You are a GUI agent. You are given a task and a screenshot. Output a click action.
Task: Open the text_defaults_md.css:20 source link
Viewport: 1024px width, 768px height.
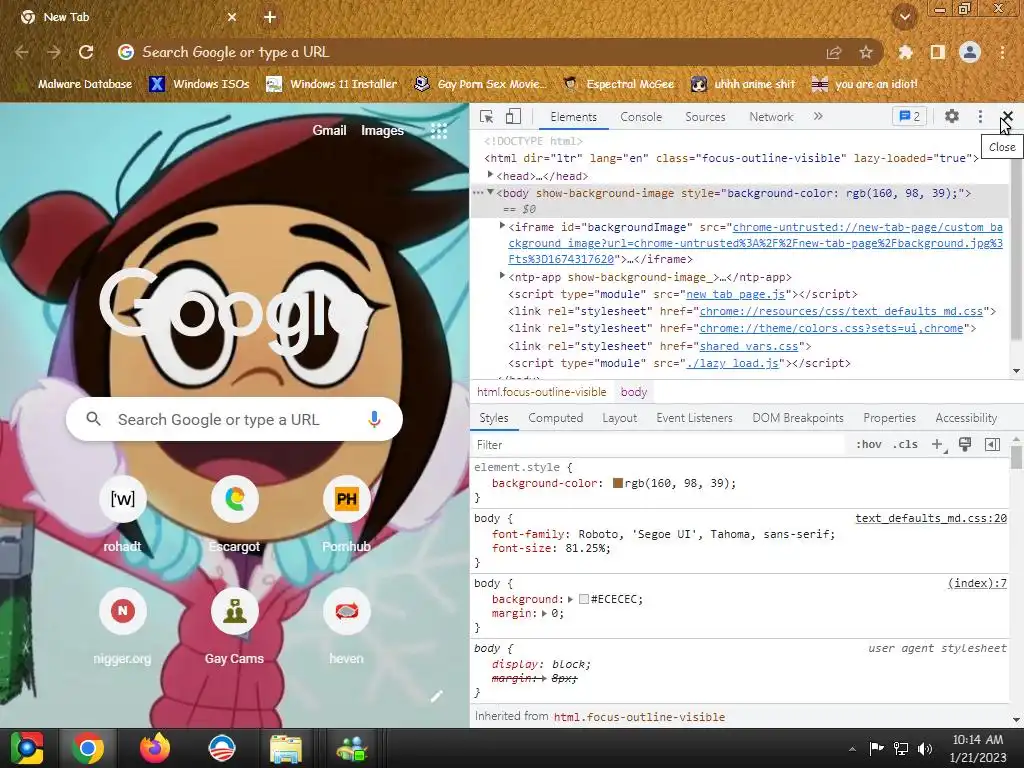[x=931, y=519]
